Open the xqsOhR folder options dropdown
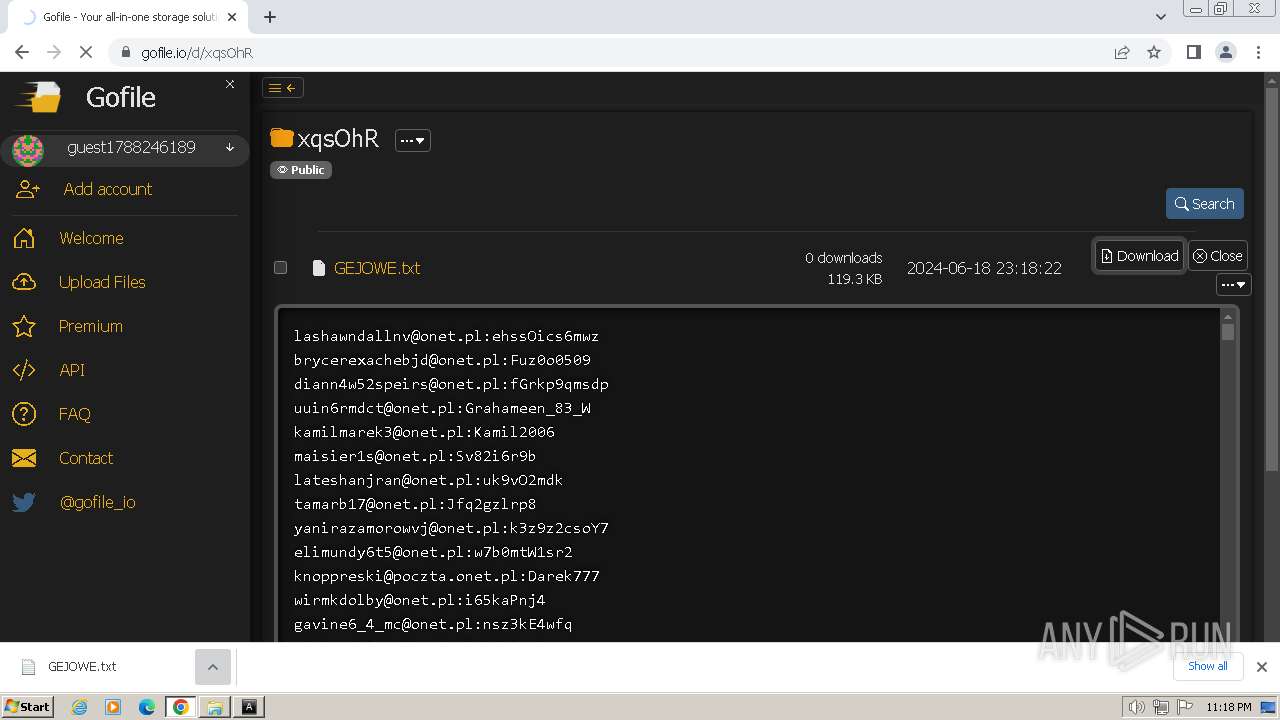Viewport: 1280px width, 720px height. (413, 141)
